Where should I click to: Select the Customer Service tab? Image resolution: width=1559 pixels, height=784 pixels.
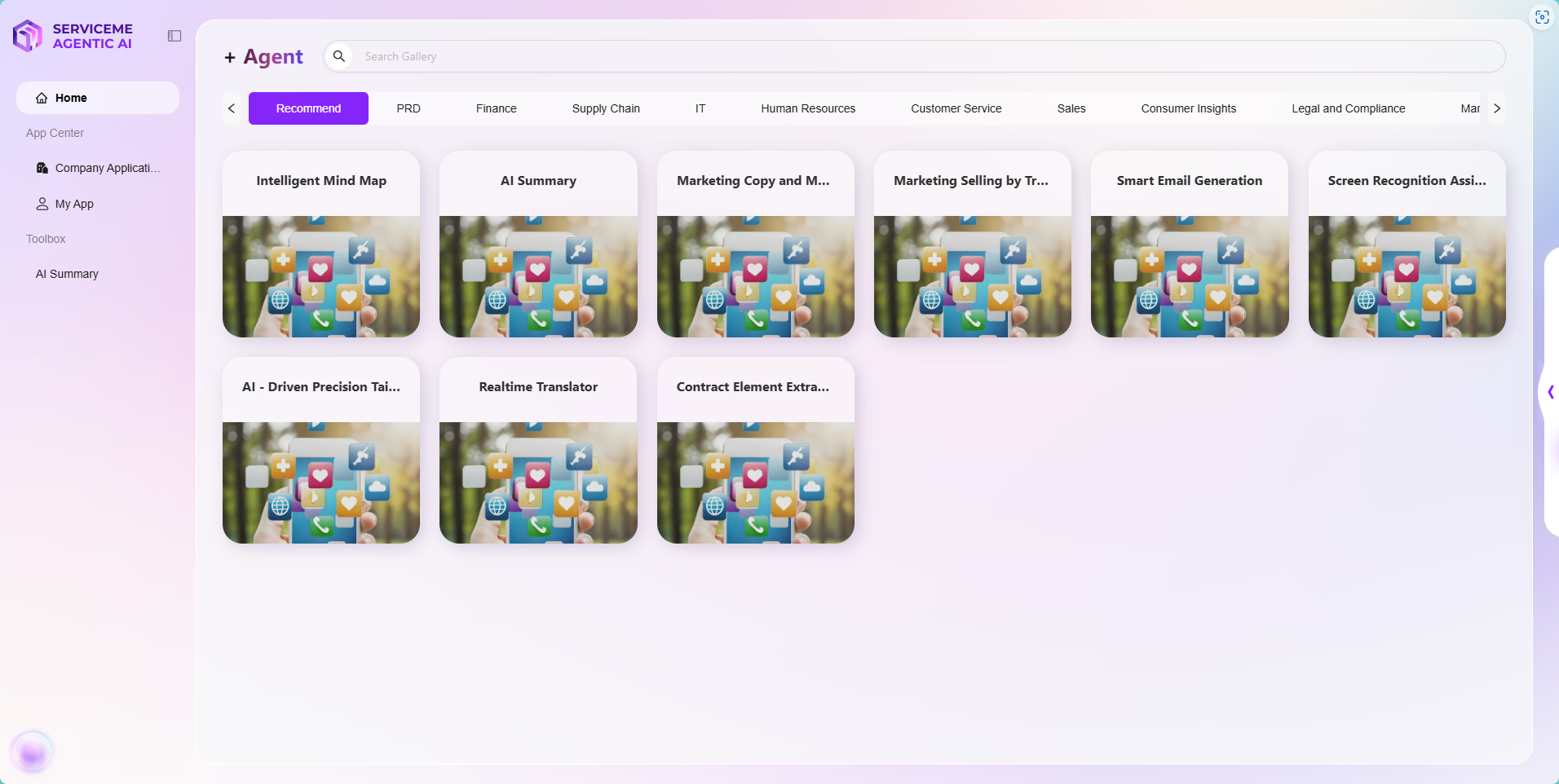(956, 108)
